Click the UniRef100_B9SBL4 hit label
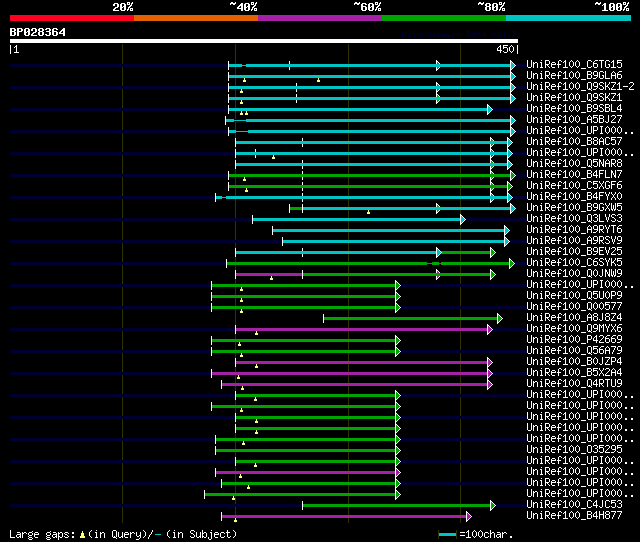 574,109
